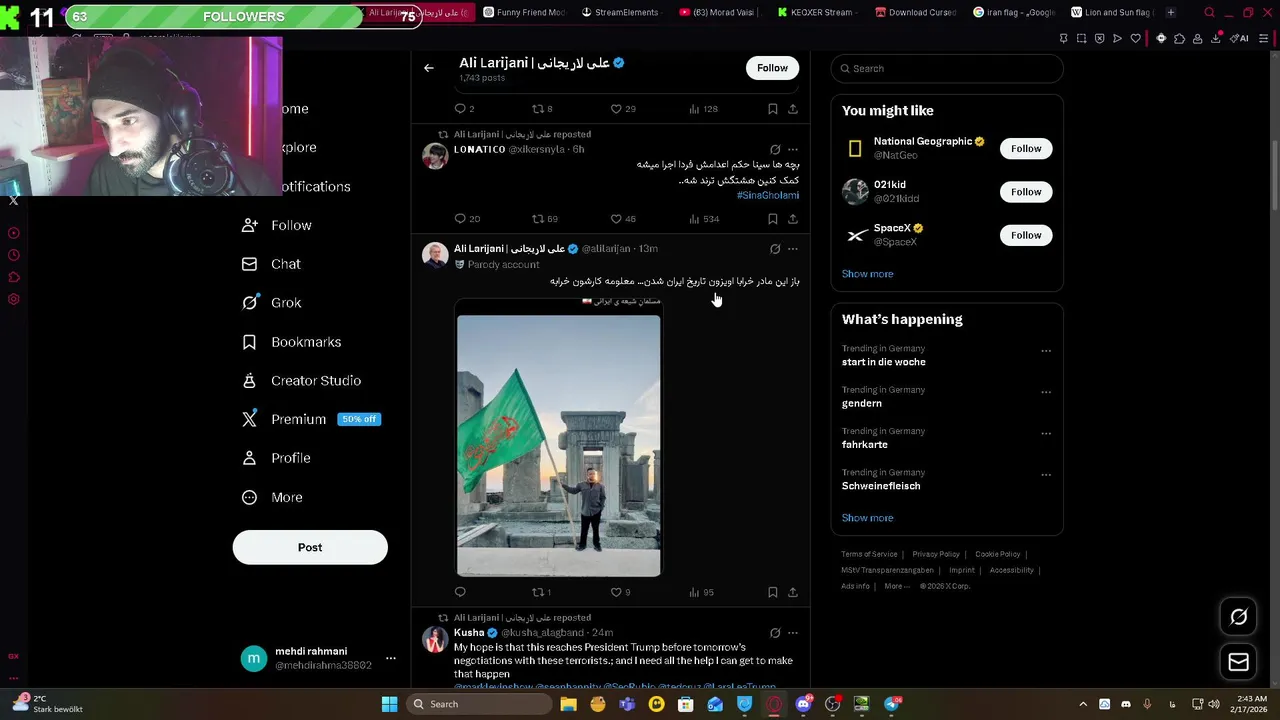Click Show more under You might like

point(867,274)
